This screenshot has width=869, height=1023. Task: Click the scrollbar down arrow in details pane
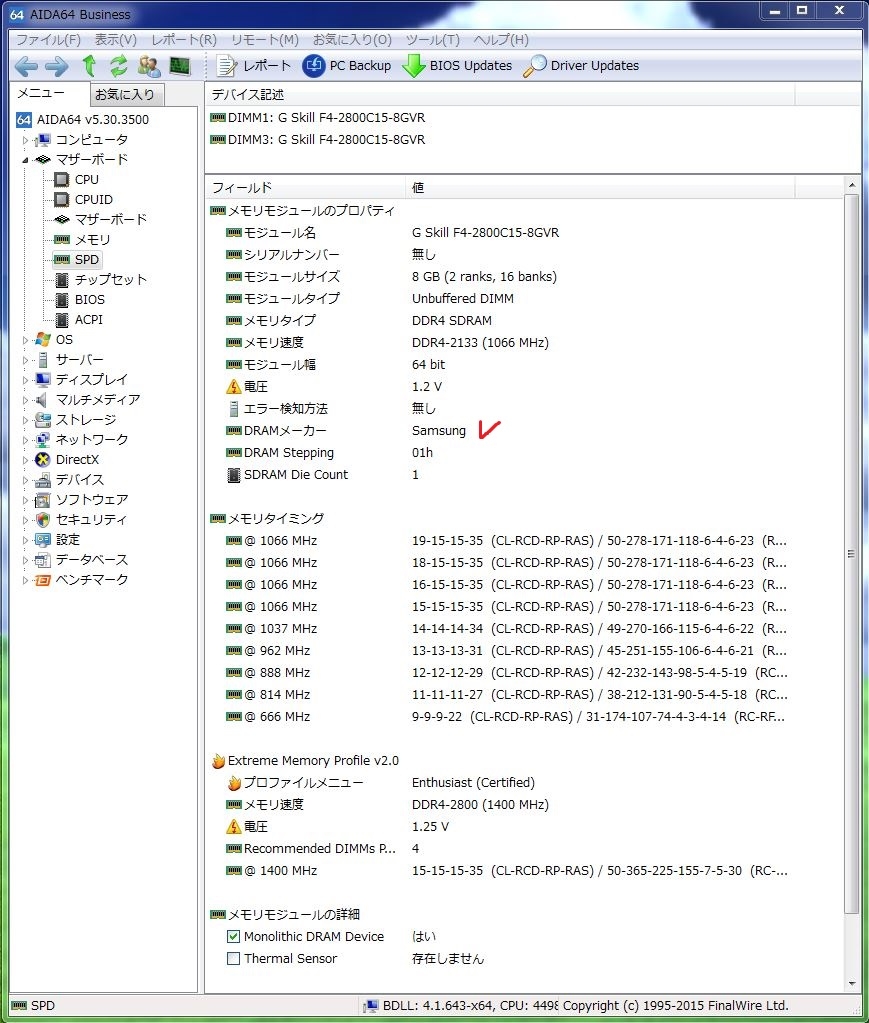click(851, 984)
